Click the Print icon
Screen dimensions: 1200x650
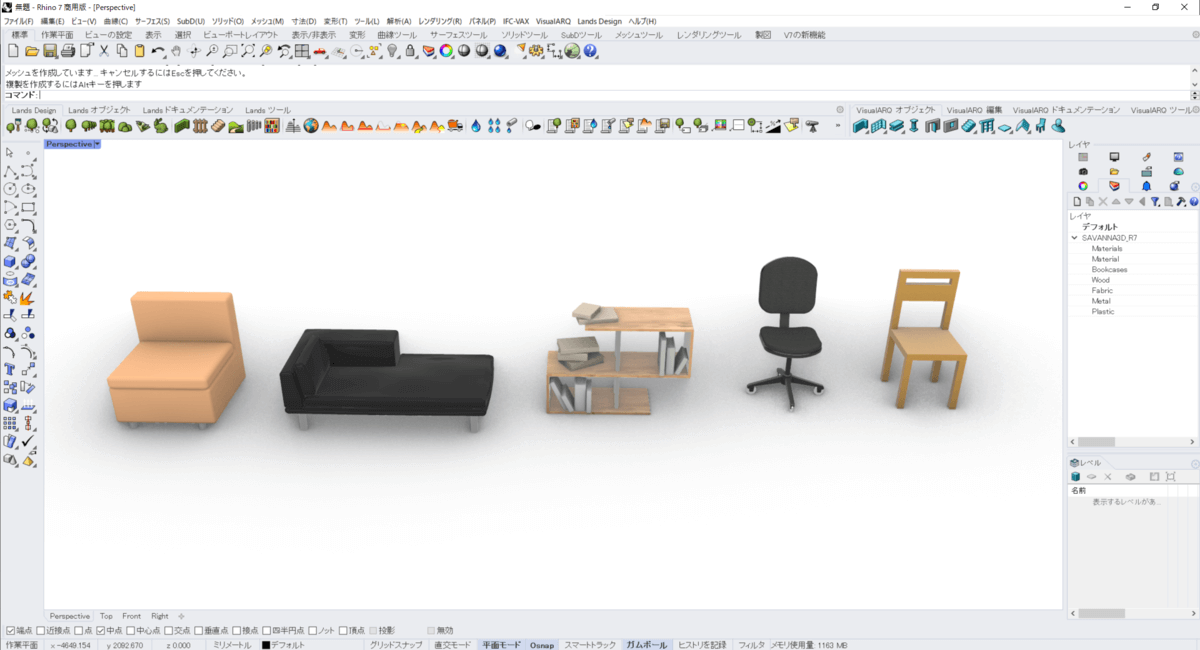pos(67,50)
